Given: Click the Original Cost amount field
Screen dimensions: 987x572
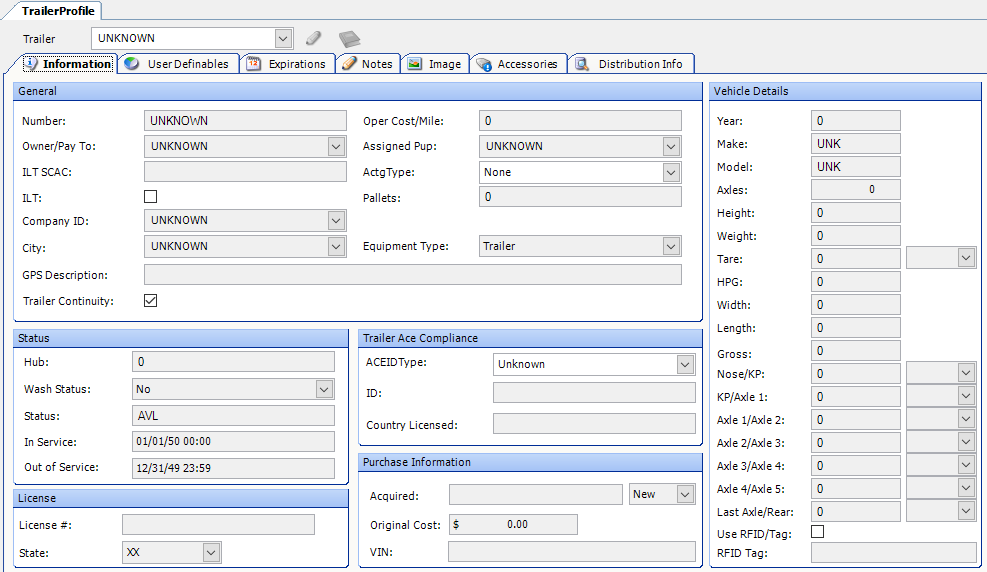Looking at the screenshot, I should click(513, 524).
